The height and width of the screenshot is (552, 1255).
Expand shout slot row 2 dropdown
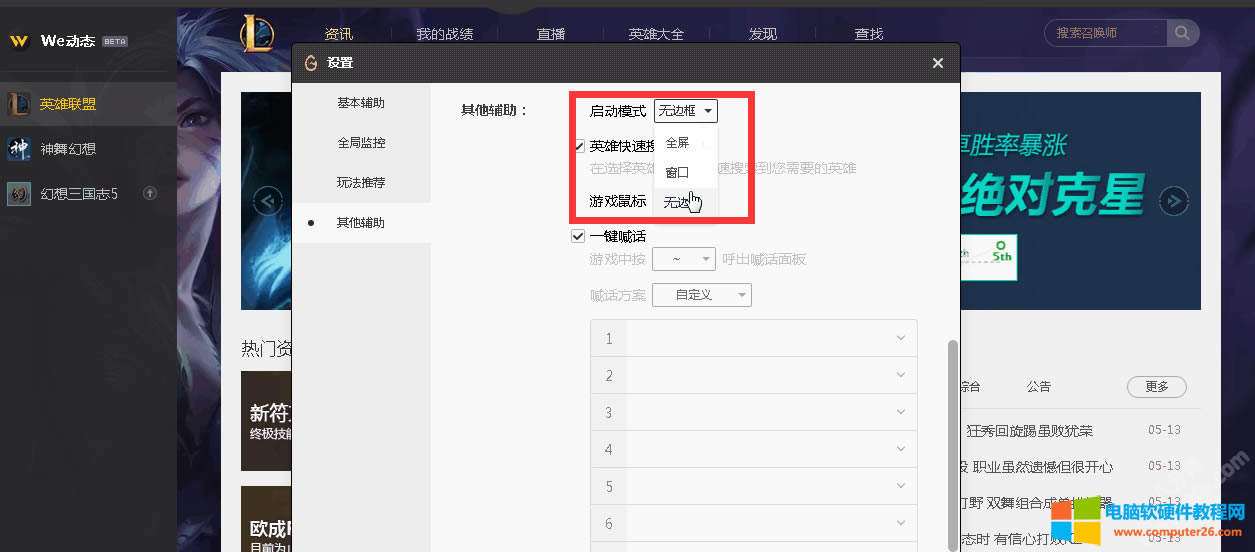(902, 375)
